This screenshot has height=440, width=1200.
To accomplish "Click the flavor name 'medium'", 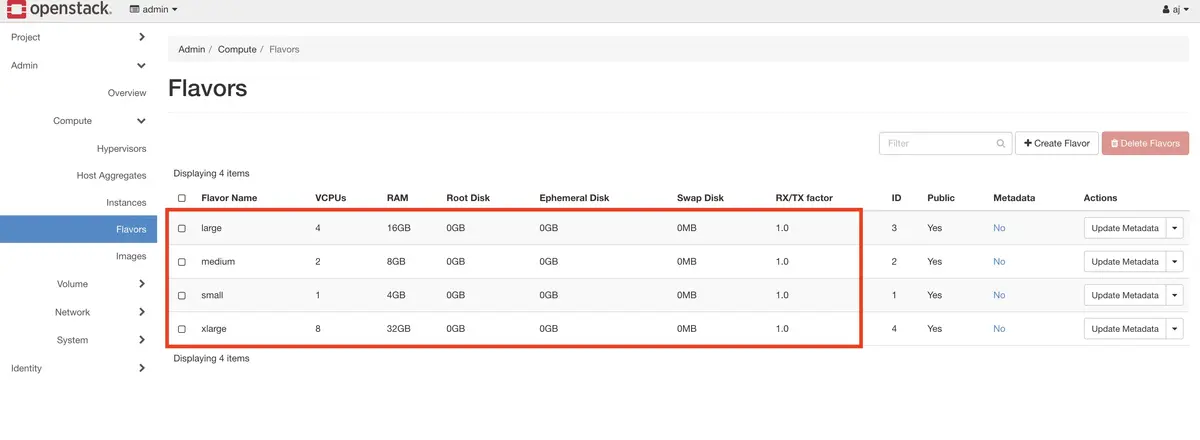I will click(218, 262).
